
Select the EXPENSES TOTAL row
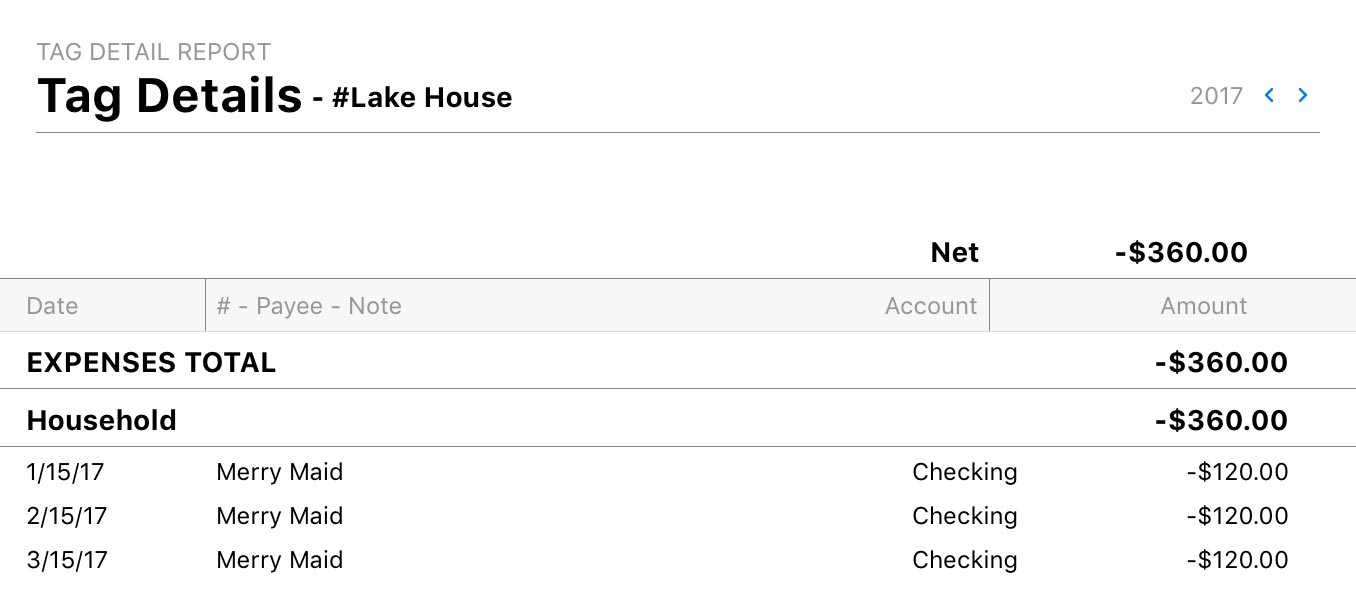click(x=151, y=362)
